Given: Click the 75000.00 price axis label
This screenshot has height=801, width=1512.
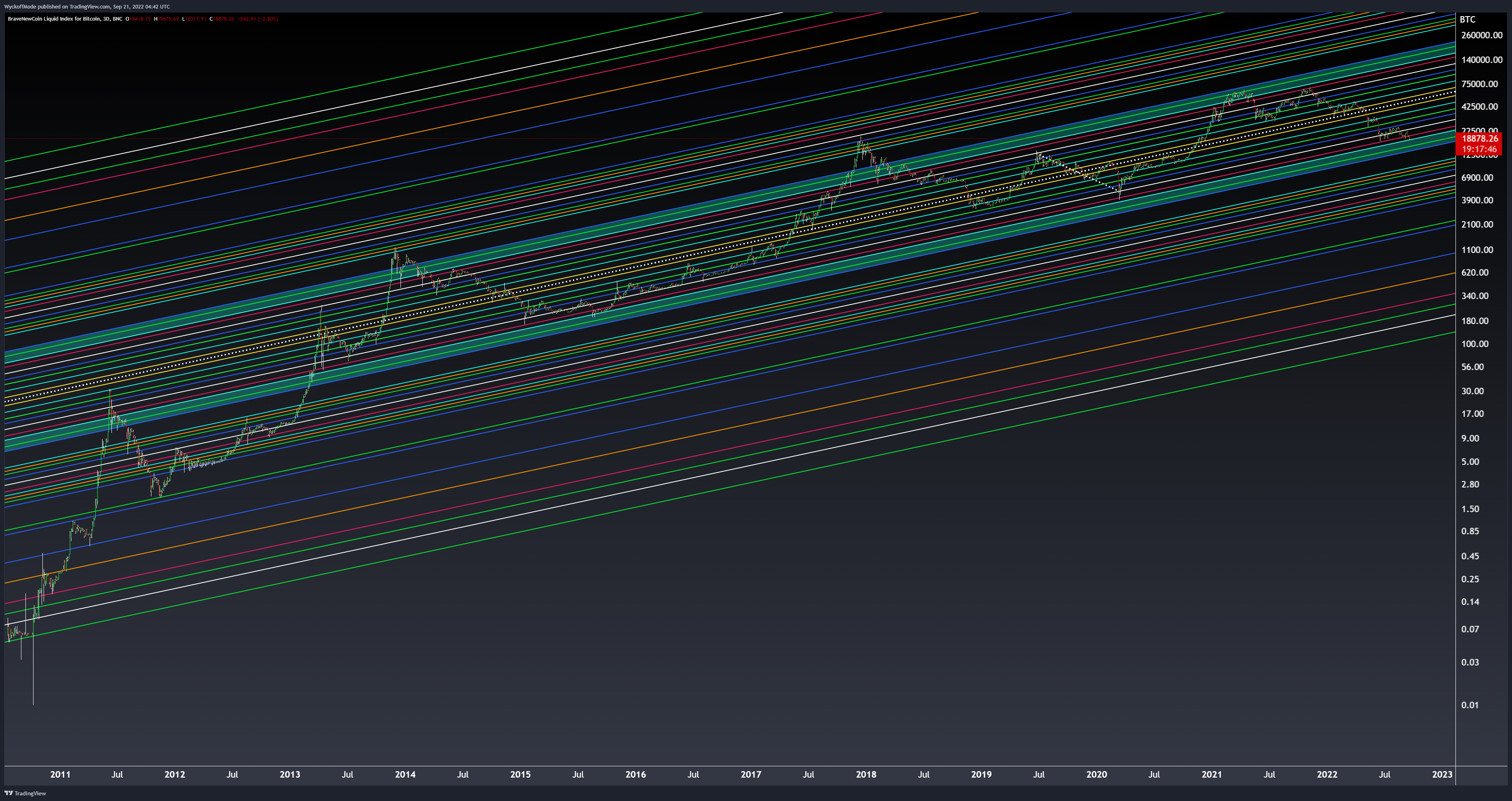Looking at the screenshot, I should click(1479, 84).
